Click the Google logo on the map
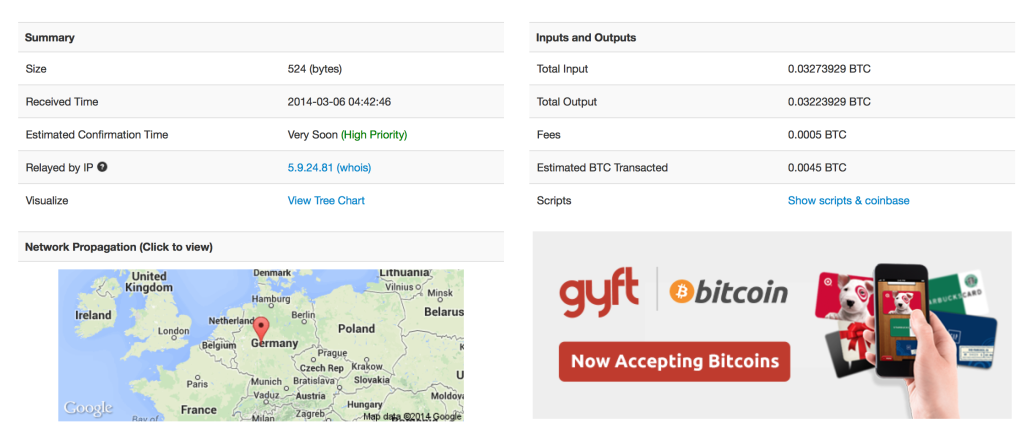This screenshot has width=1024, height=445. point(88,408)
